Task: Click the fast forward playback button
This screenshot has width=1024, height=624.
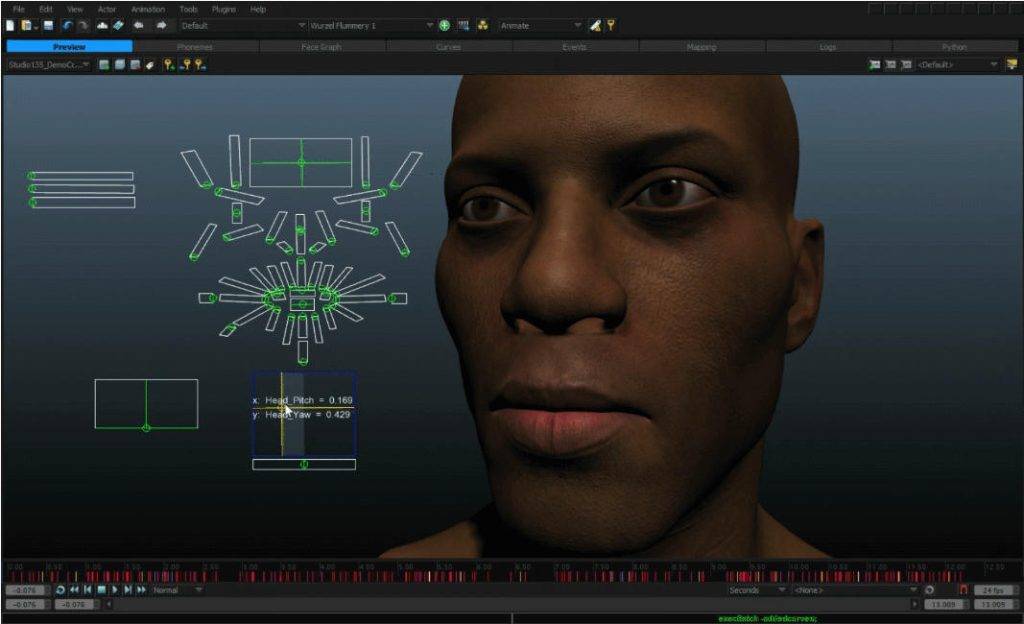Action: click(x=141, y=589)
